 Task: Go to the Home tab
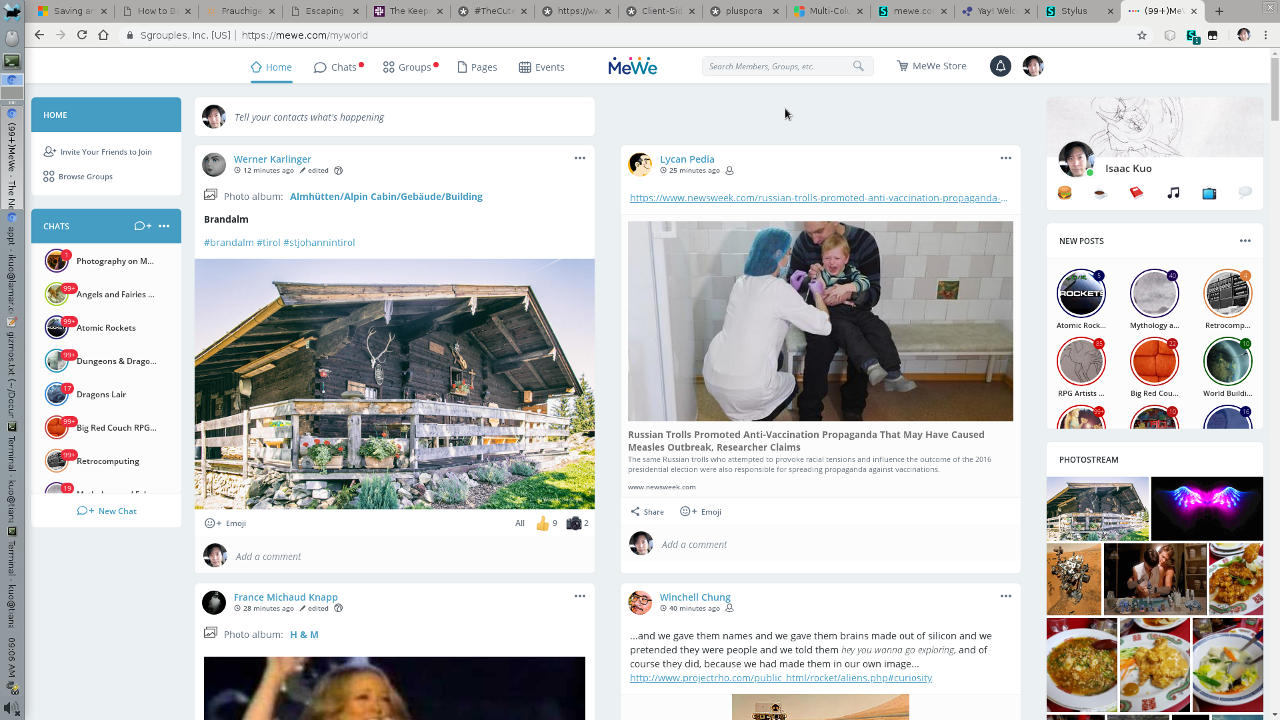point(271,67)
